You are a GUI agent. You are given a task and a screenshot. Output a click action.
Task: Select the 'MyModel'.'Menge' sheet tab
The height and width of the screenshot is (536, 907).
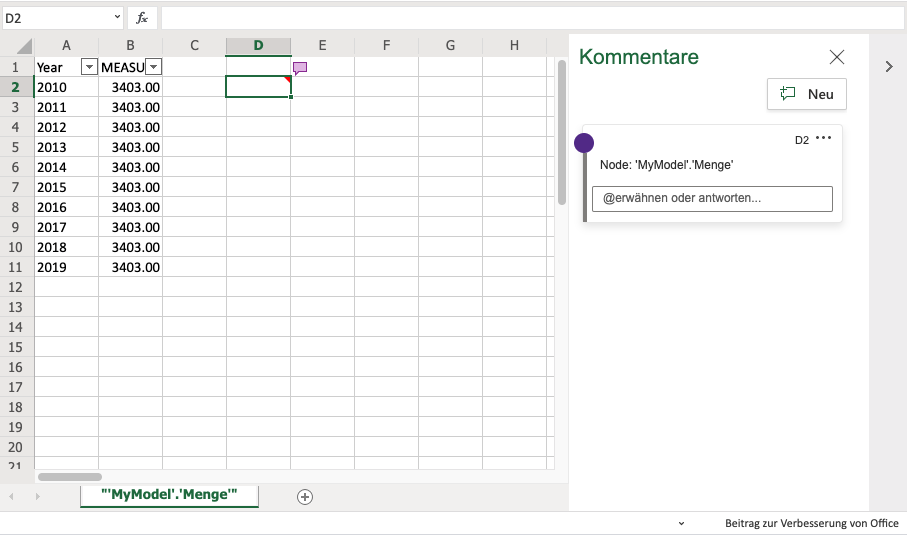169,495
